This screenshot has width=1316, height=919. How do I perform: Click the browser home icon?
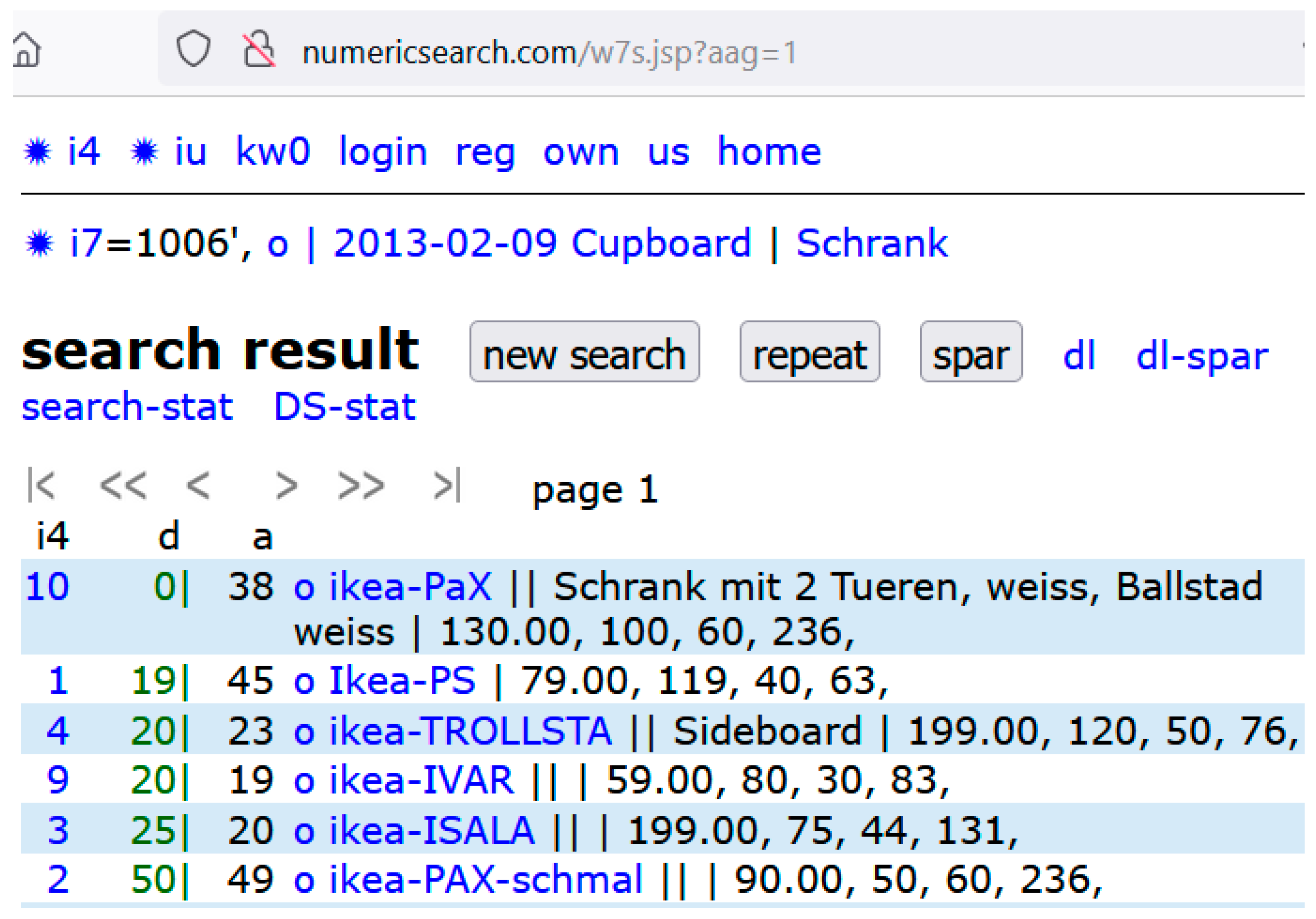click(x=27, y=51)
